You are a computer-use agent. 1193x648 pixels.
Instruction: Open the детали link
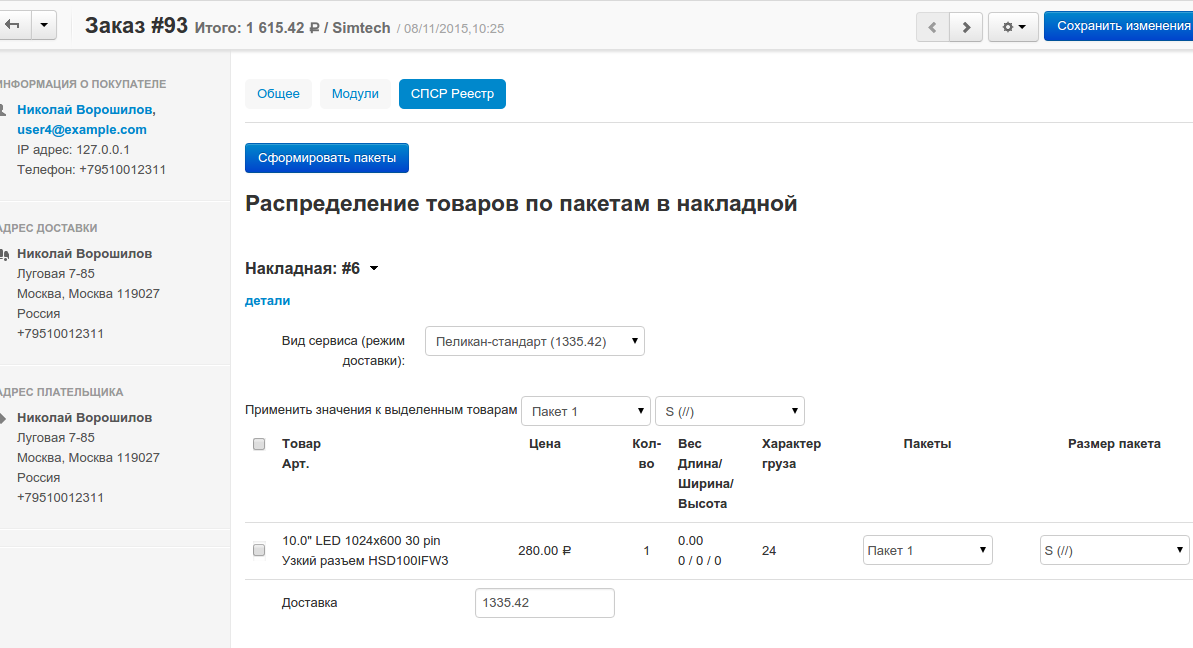pos(267,300)
